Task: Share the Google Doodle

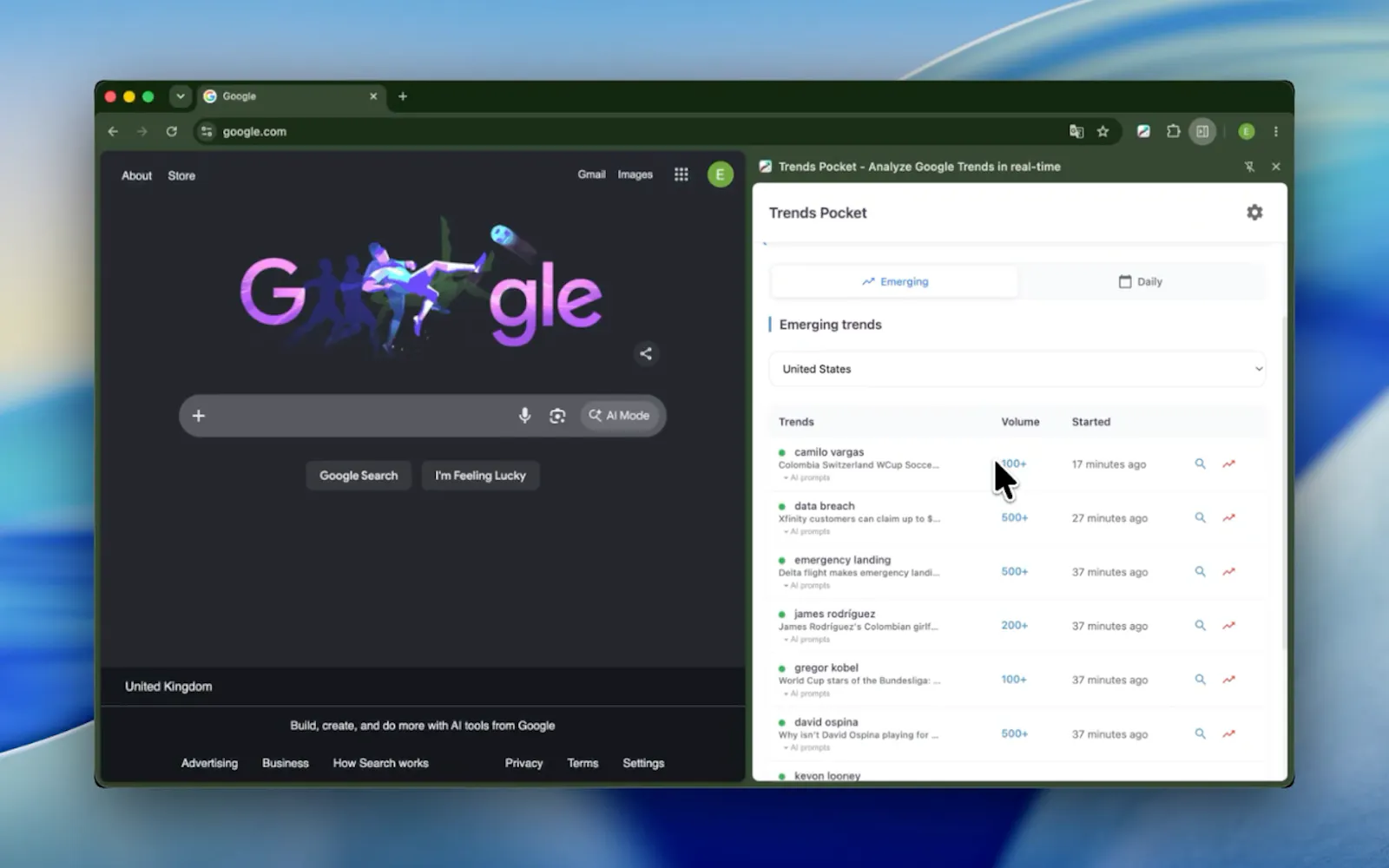Action: pyautogui.click(x=646, y=353)
